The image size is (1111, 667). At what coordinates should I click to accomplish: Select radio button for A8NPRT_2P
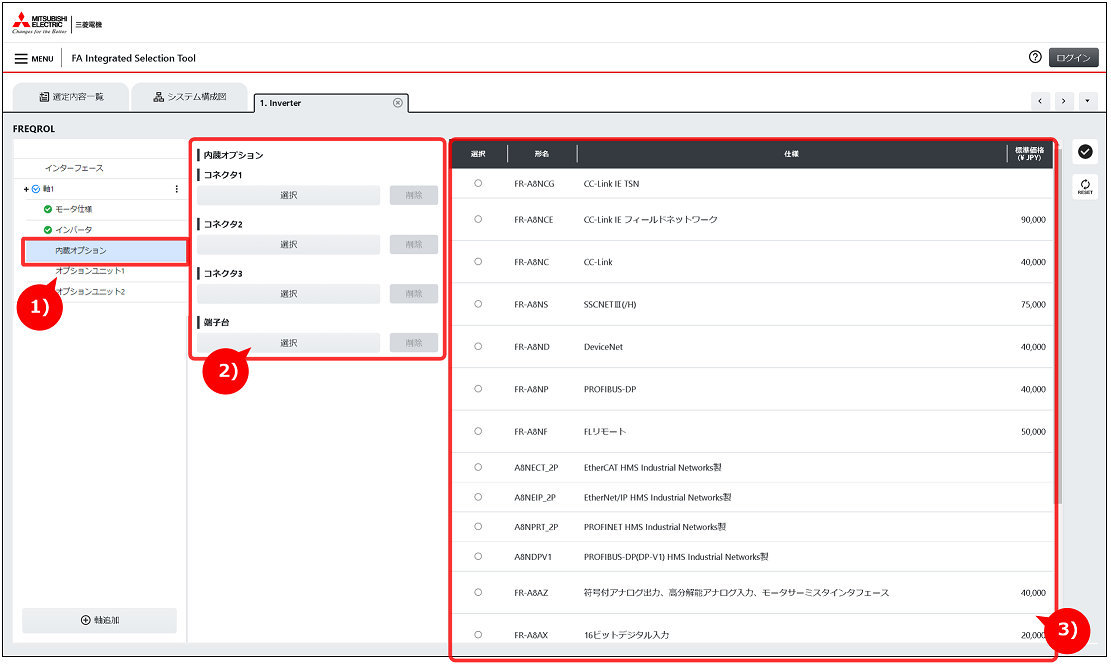coord(478,527)
